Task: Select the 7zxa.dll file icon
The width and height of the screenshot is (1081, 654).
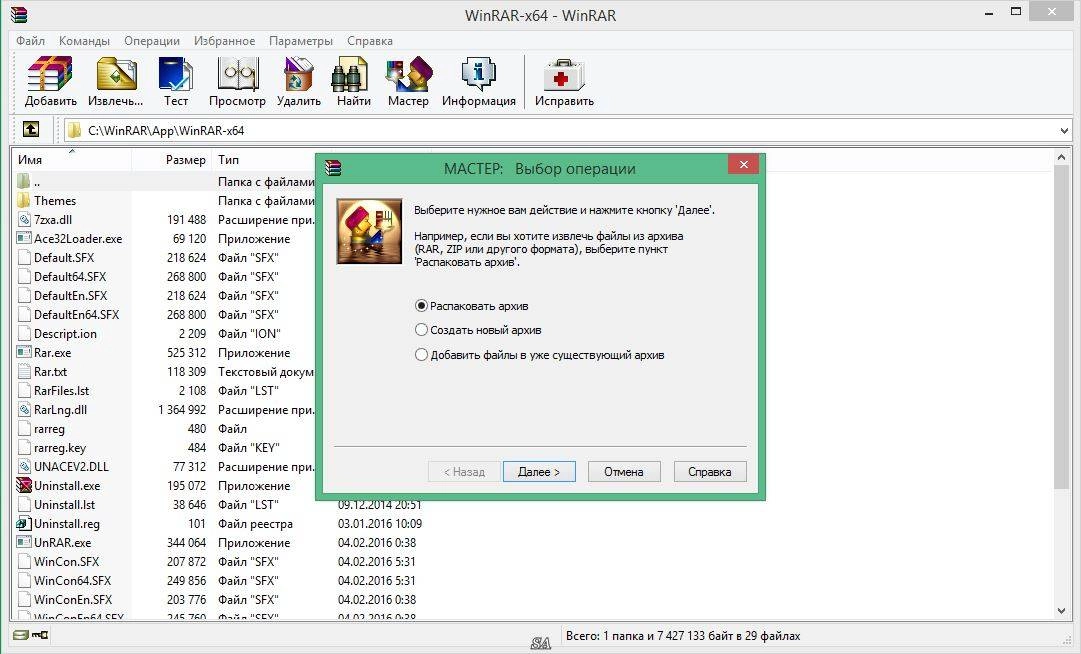Action: click(x=24, y=219)
